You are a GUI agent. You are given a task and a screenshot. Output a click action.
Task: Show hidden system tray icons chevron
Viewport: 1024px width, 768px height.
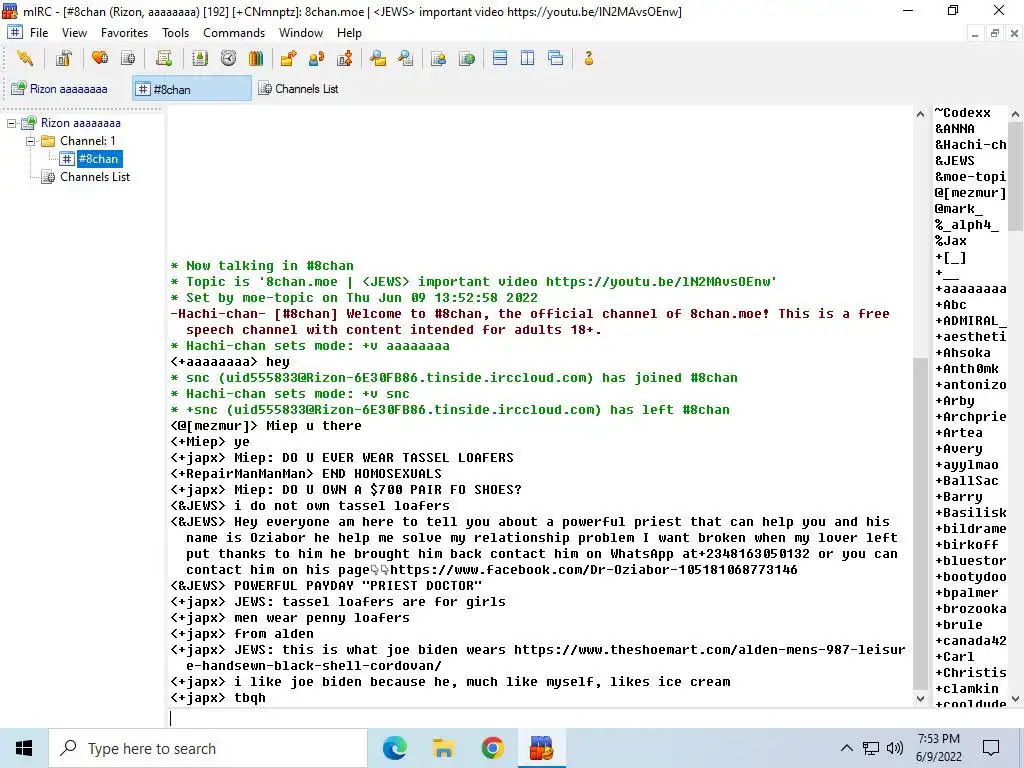tap(846, 748)
